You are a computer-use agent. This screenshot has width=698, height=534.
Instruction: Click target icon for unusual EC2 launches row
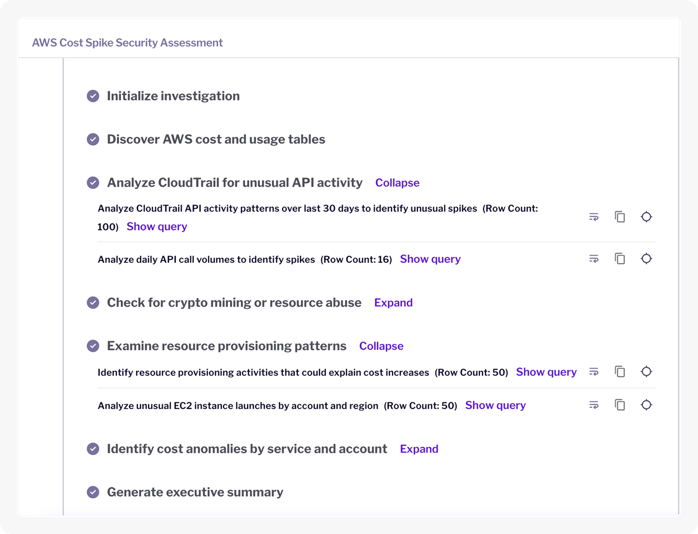(x=646, y=405)
